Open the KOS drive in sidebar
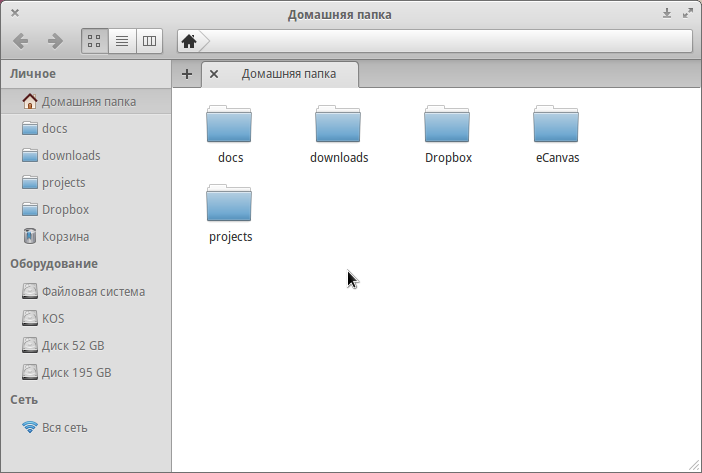 point(53,319)
